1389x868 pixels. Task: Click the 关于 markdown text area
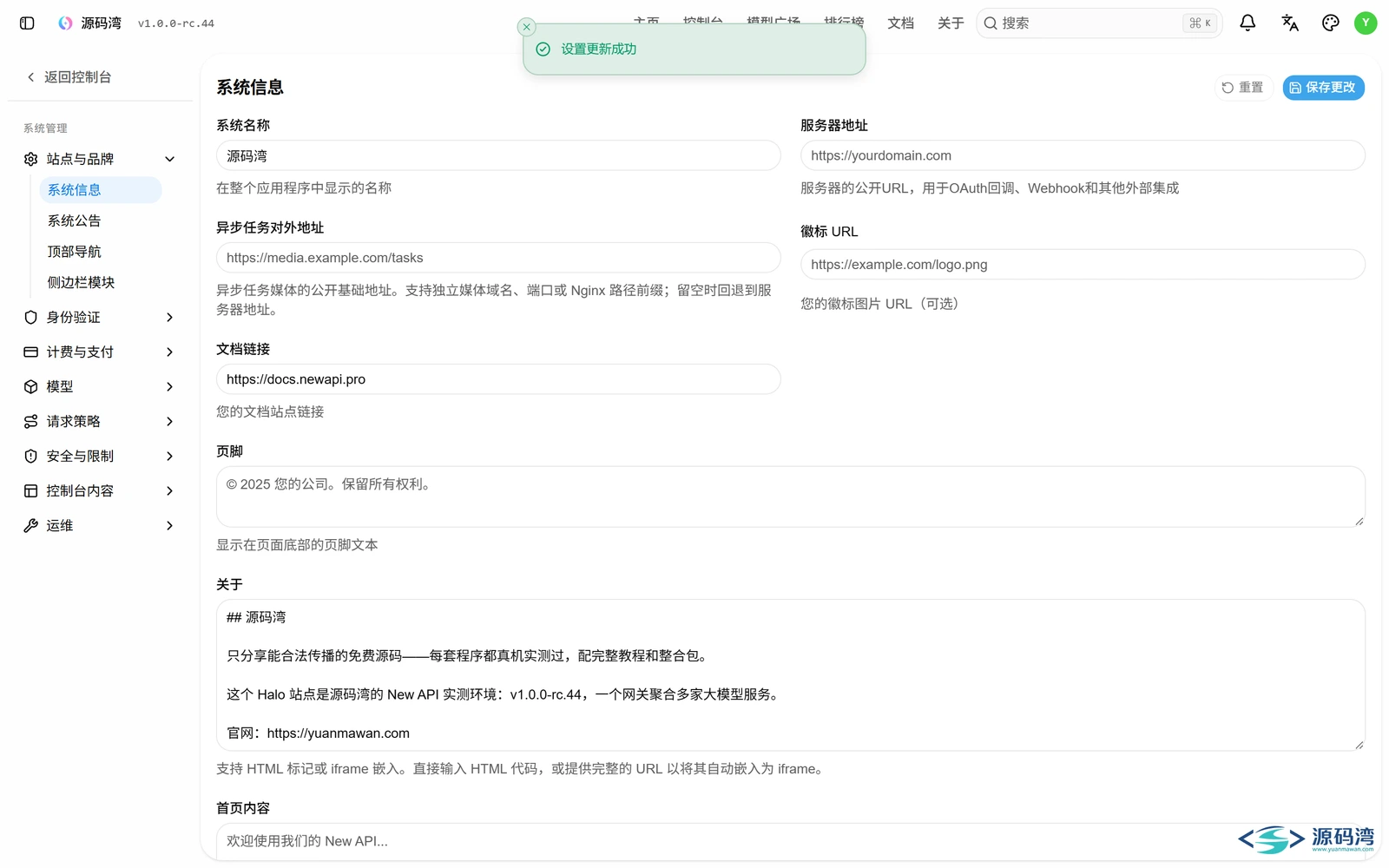(791, 675)
